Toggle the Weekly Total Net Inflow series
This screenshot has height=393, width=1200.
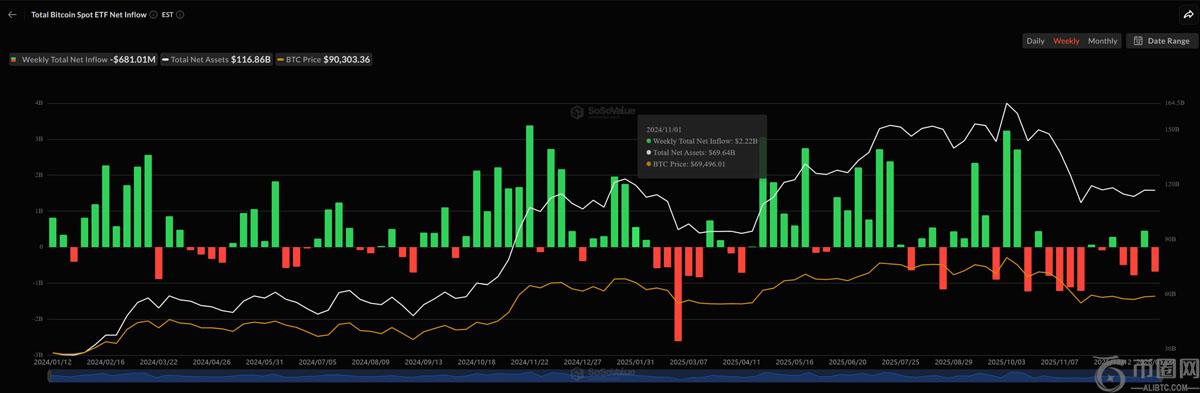[x=83, y=60]
